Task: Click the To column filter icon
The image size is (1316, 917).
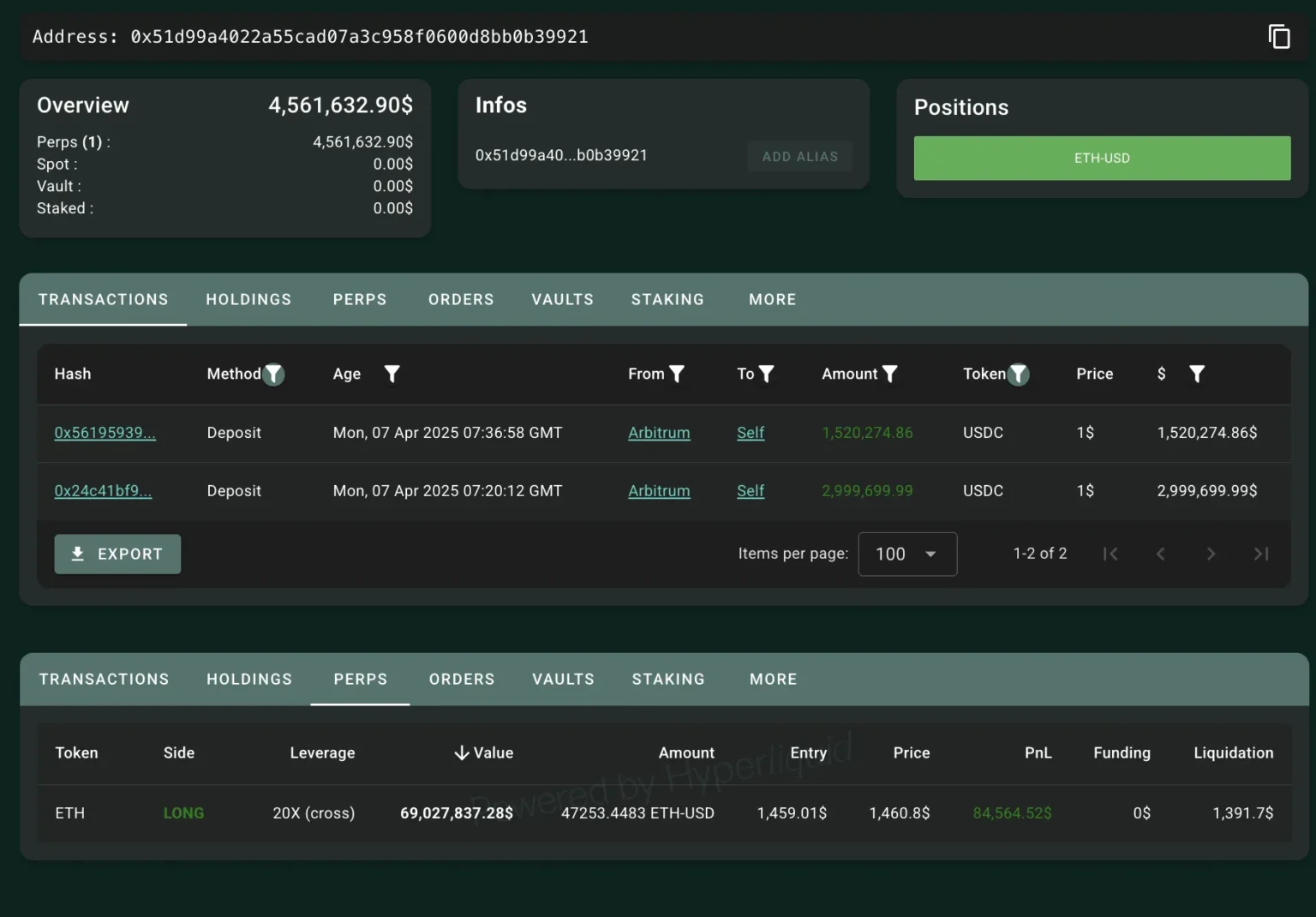Action: coord(767,374)
